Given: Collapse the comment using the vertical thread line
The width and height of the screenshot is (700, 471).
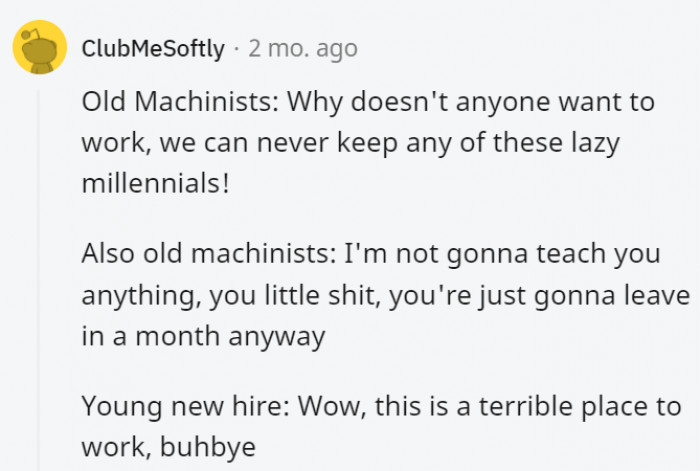Looking at the screenshot, I should [x=38, y=280].
